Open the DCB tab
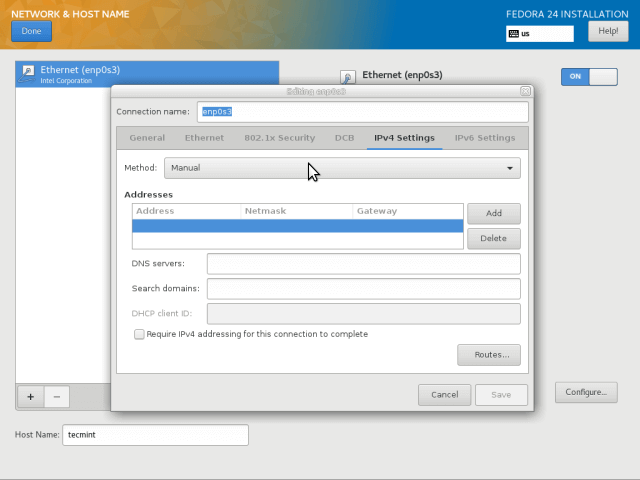Screen dimensions: 640x480 (344, 138)
